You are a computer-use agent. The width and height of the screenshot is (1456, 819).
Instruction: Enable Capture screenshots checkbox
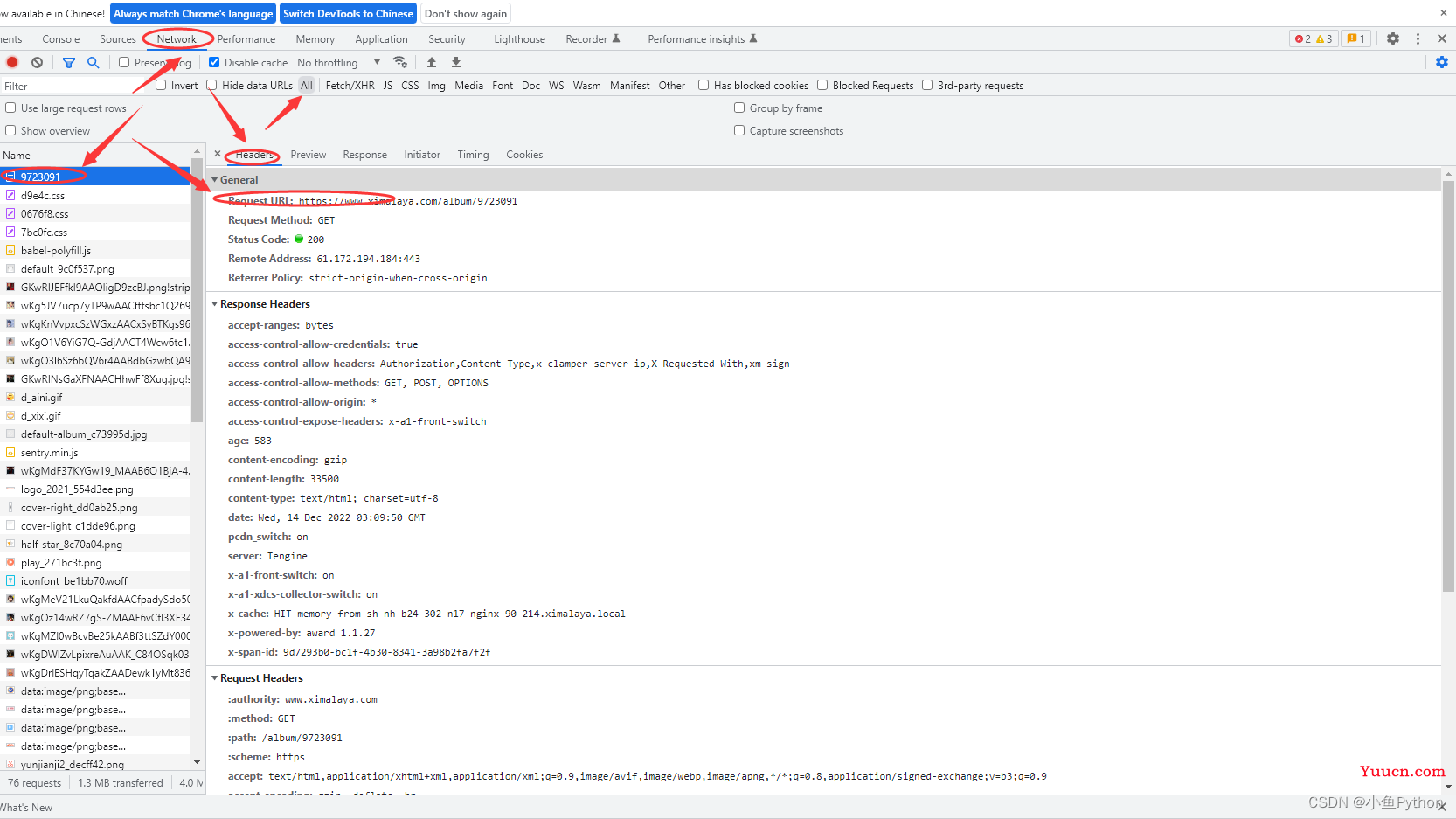tap(739, 130)
